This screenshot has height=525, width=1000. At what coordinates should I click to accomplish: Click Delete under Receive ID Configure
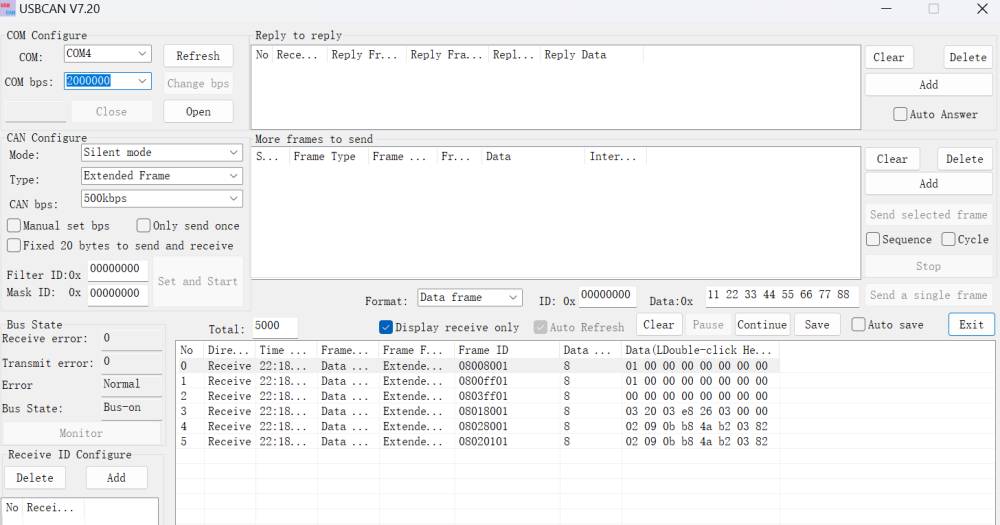pos(35,478)
